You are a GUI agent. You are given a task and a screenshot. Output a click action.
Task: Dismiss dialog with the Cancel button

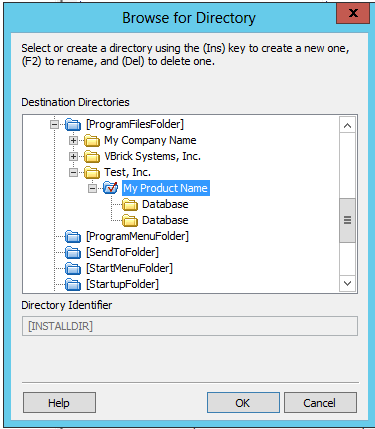coord(320,403)
